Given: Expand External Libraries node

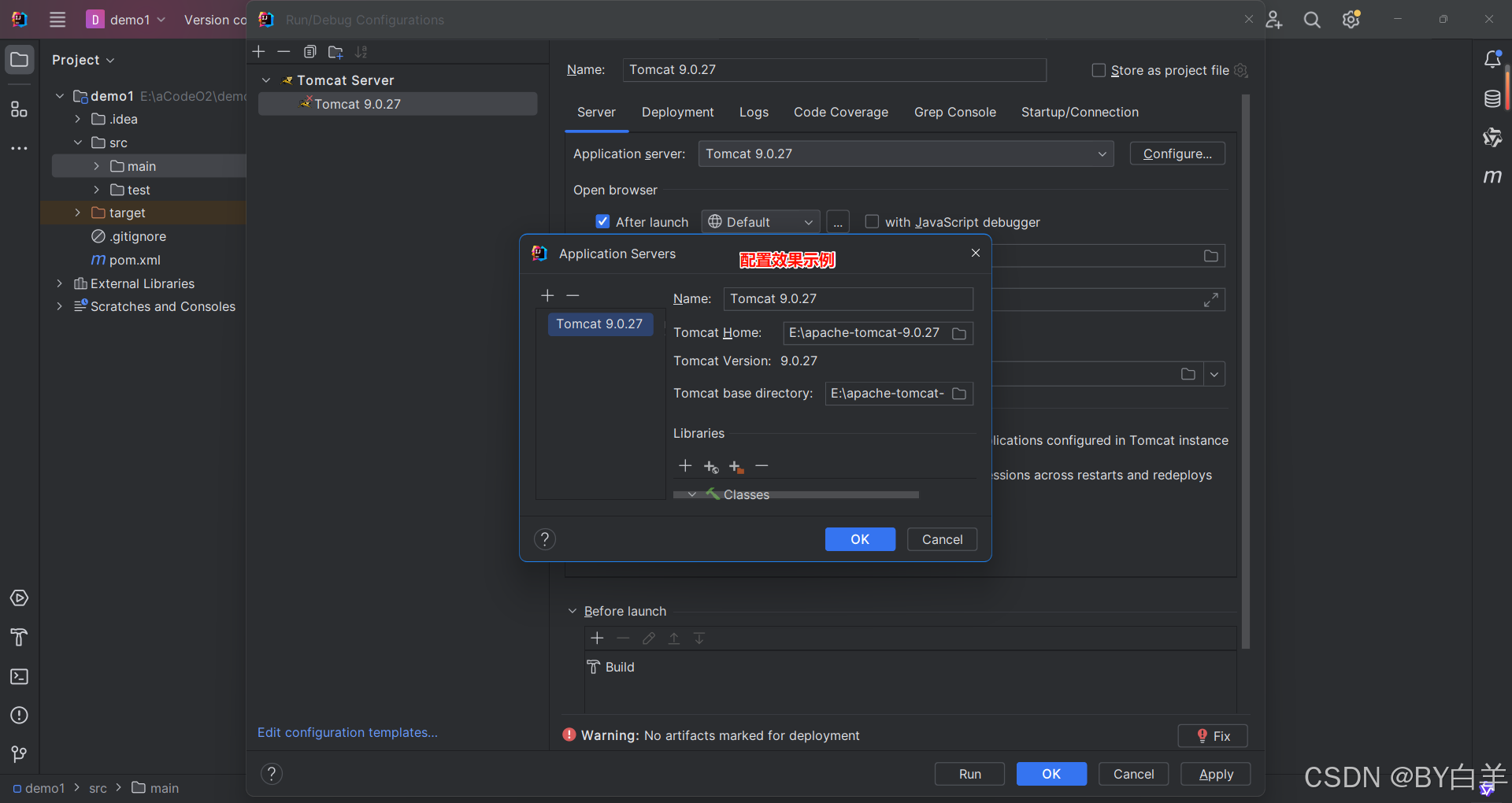Looking at the screenshot, I should click(x=59, y=283).
